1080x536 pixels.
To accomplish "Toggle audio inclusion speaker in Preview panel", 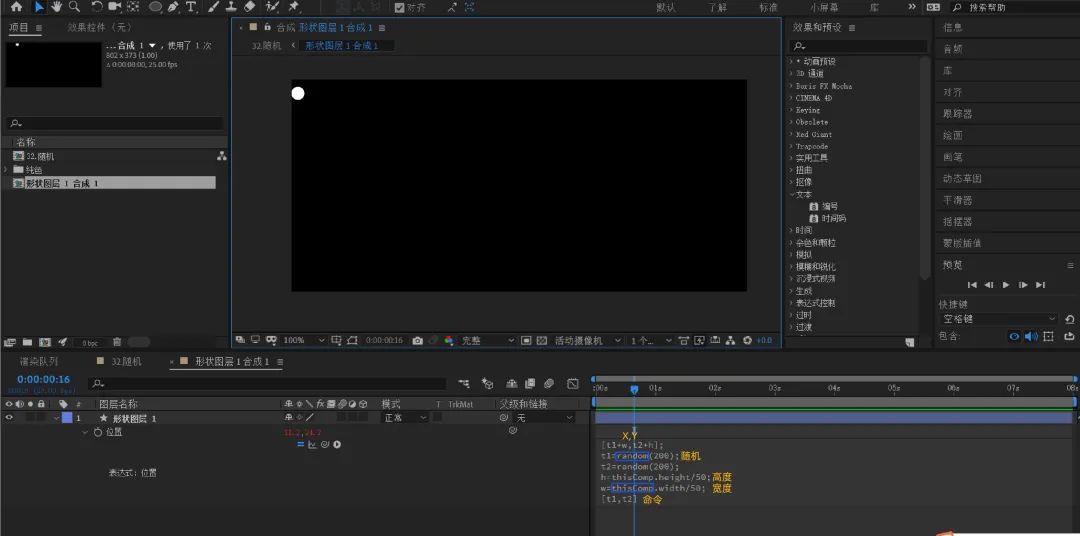I will pos(1031,337).
